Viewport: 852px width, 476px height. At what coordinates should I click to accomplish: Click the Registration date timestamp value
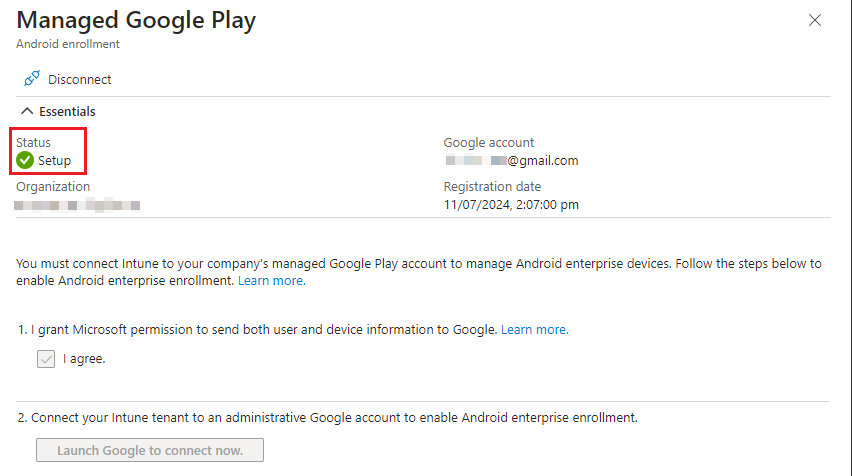[x=511, y=205]
